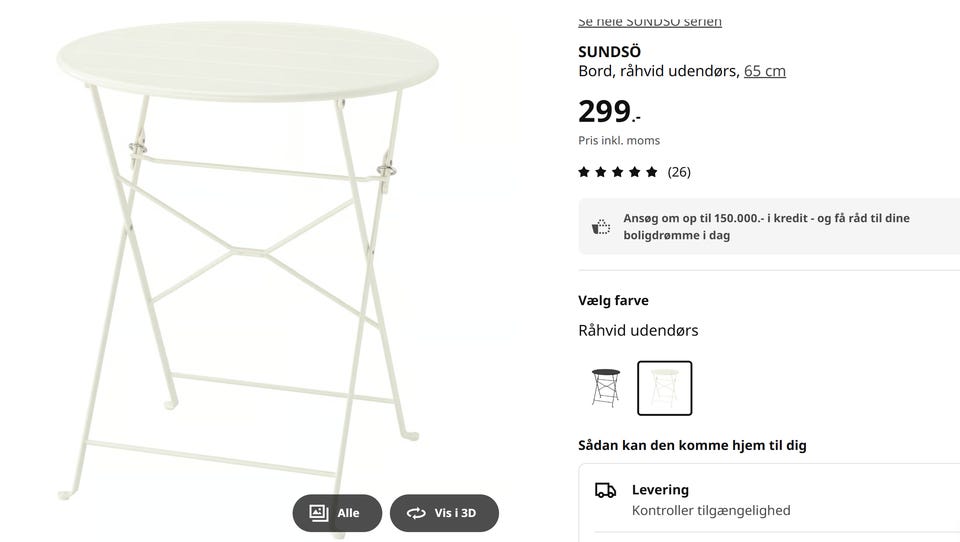
Task: Select the black table color option
Action: [605, 387]
